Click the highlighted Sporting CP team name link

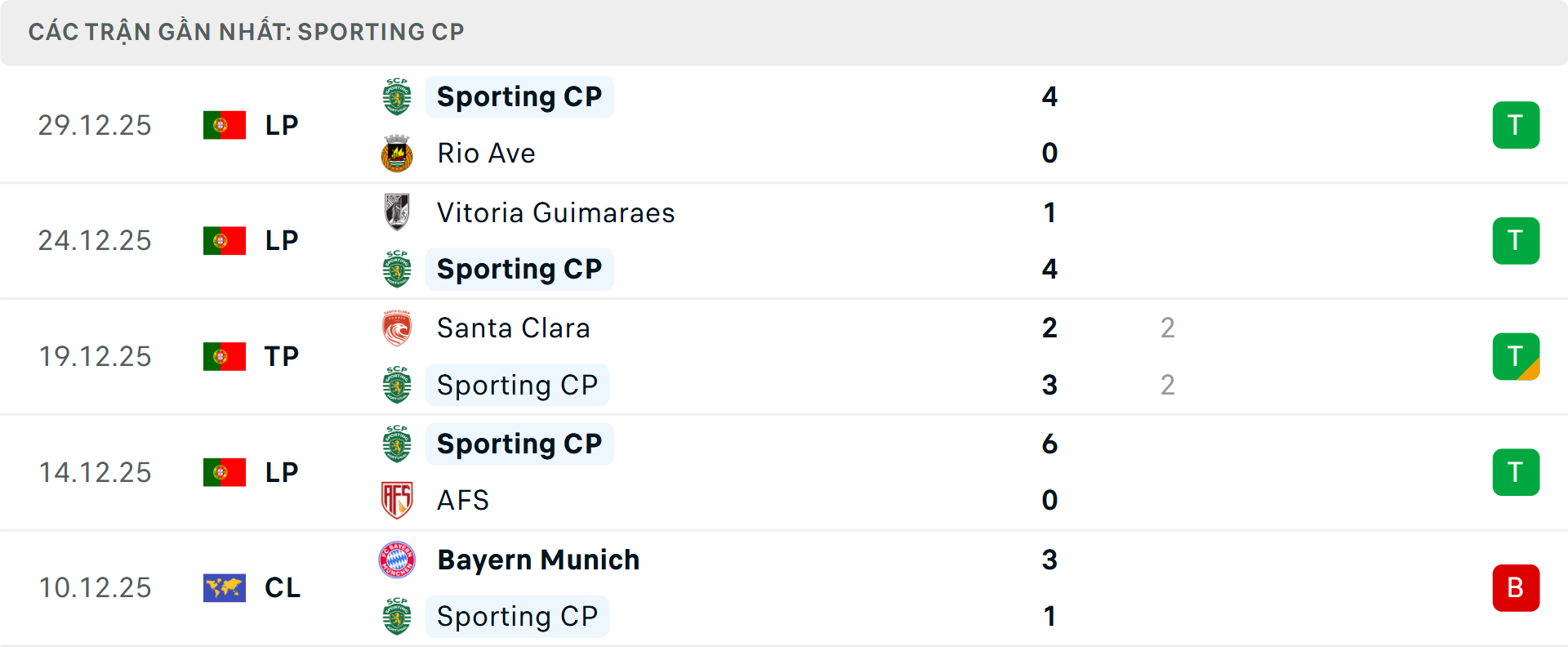(x=519, y=96)
